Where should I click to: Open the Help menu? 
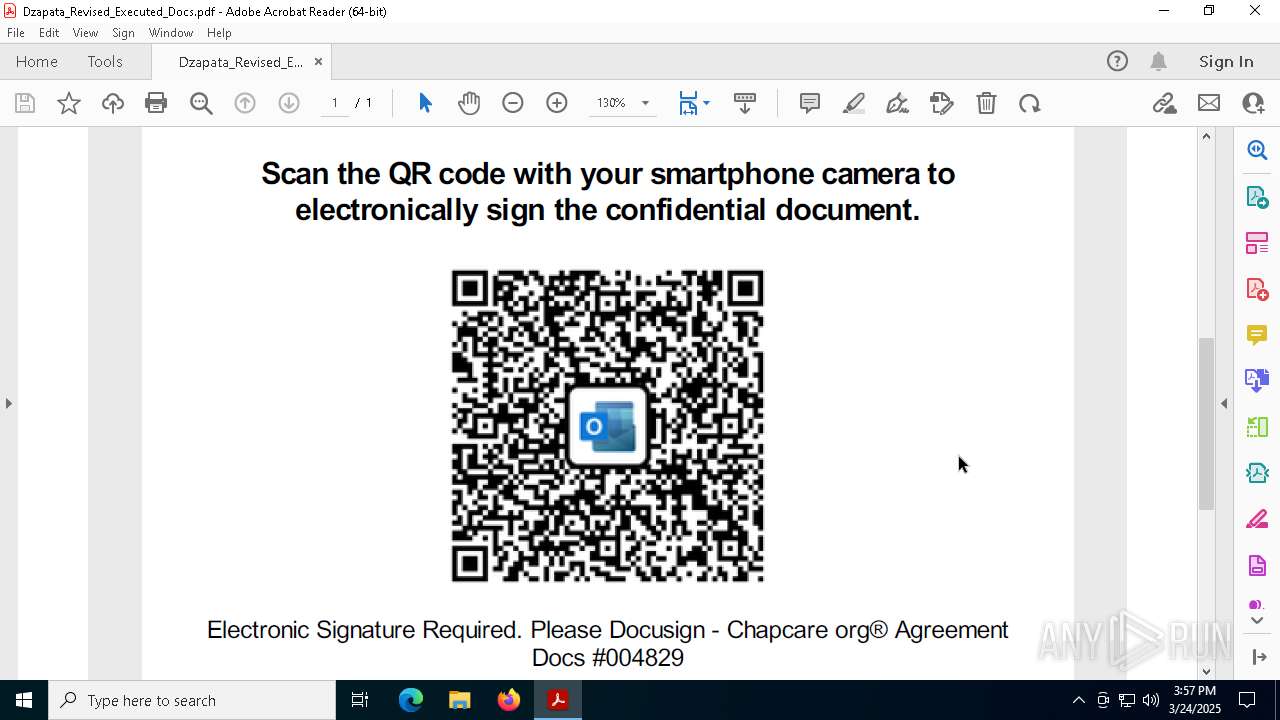pyautogui.click(x=219, y=33)
